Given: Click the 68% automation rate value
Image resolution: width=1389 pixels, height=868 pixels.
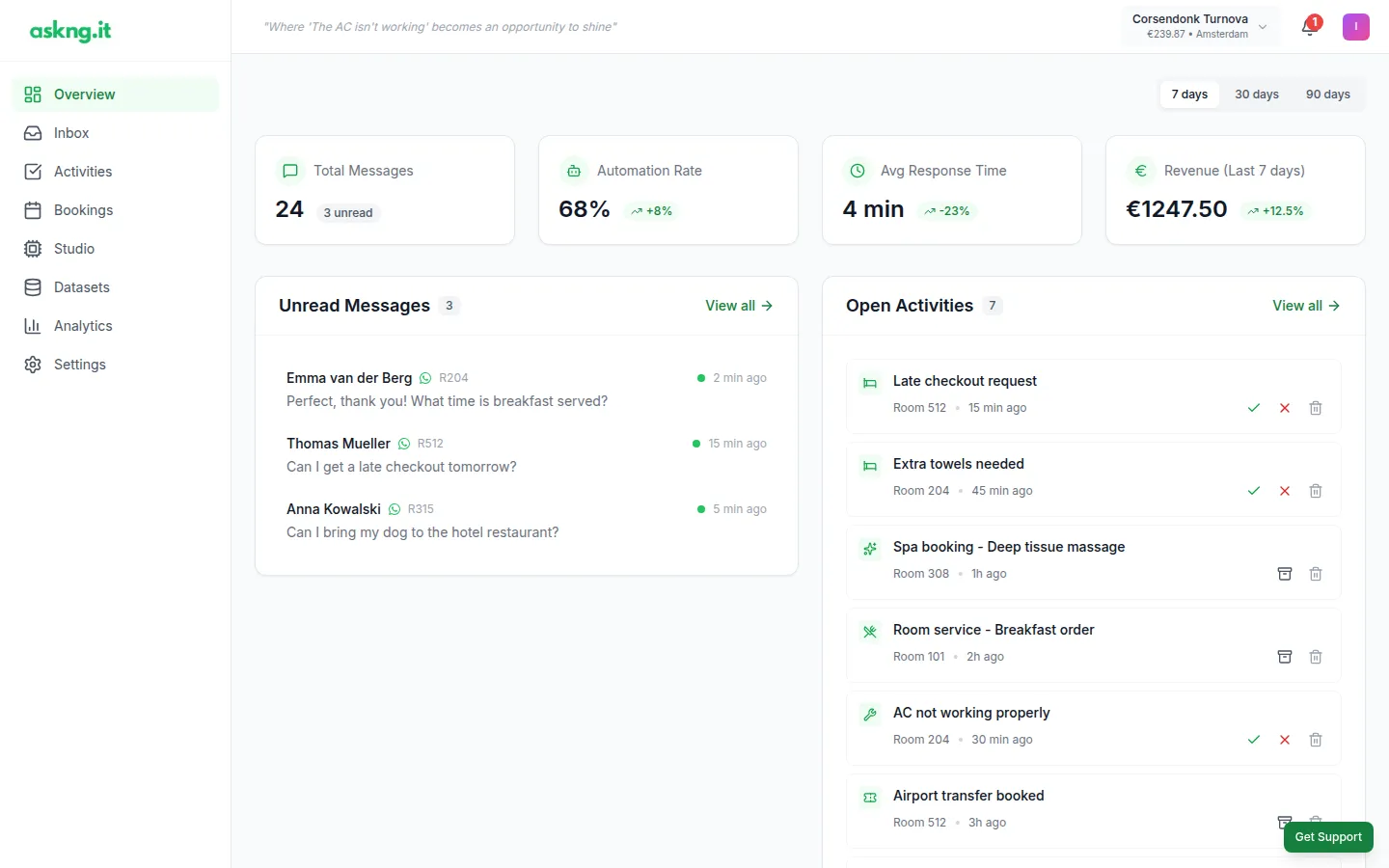Looking at the screenshot, I should pos(585,209).
